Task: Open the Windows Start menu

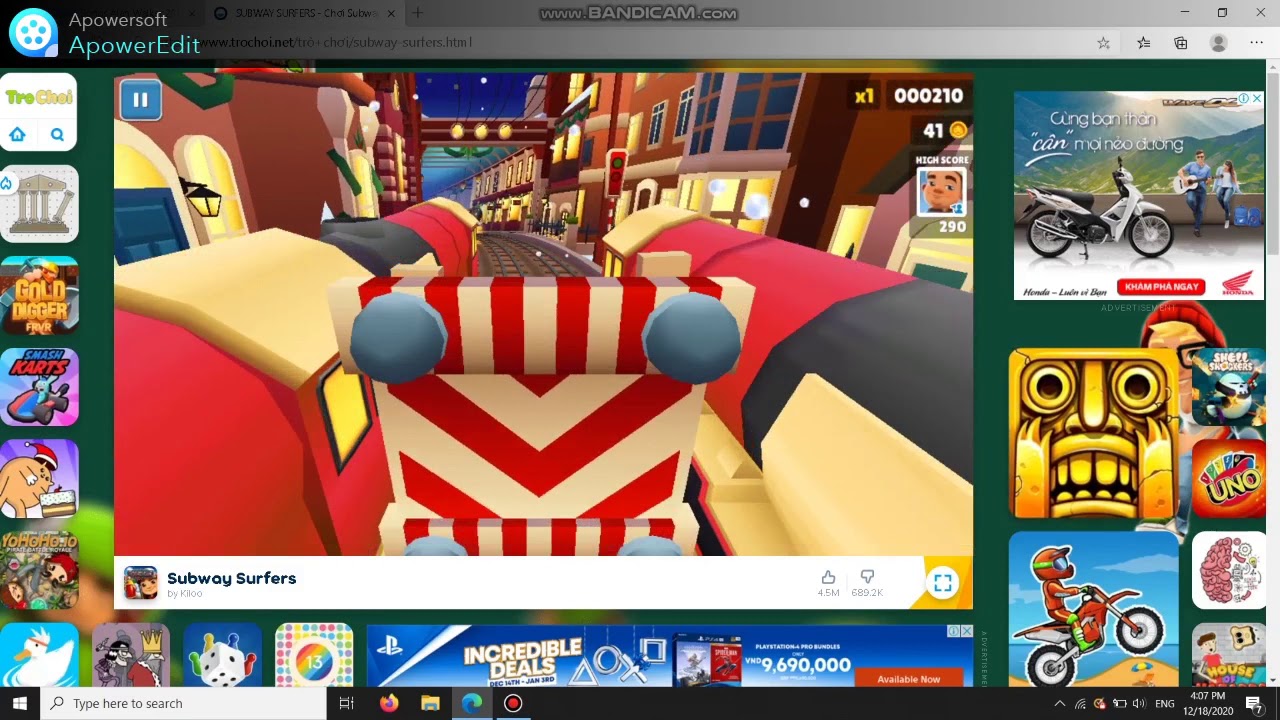Action: [x=20, y=703]
